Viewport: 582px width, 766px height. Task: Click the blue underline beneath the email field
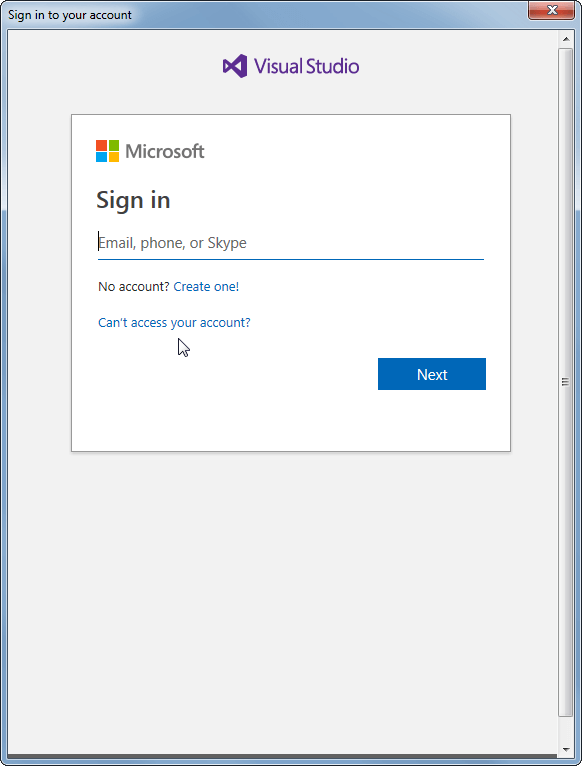[291, 259]
